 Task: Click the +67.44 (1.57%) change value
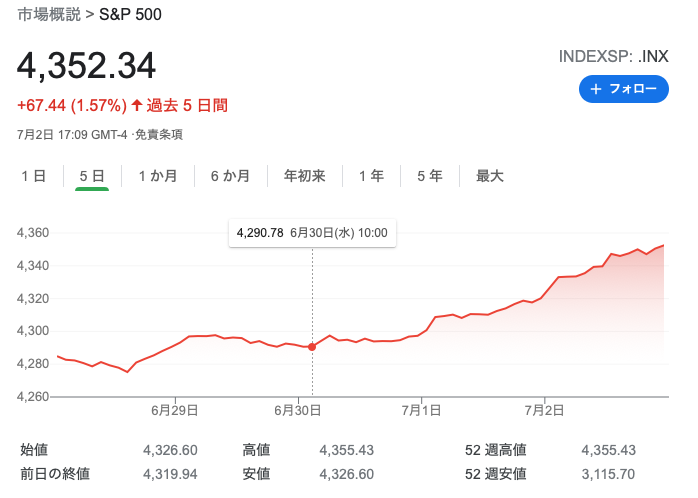tap(72, 106)
